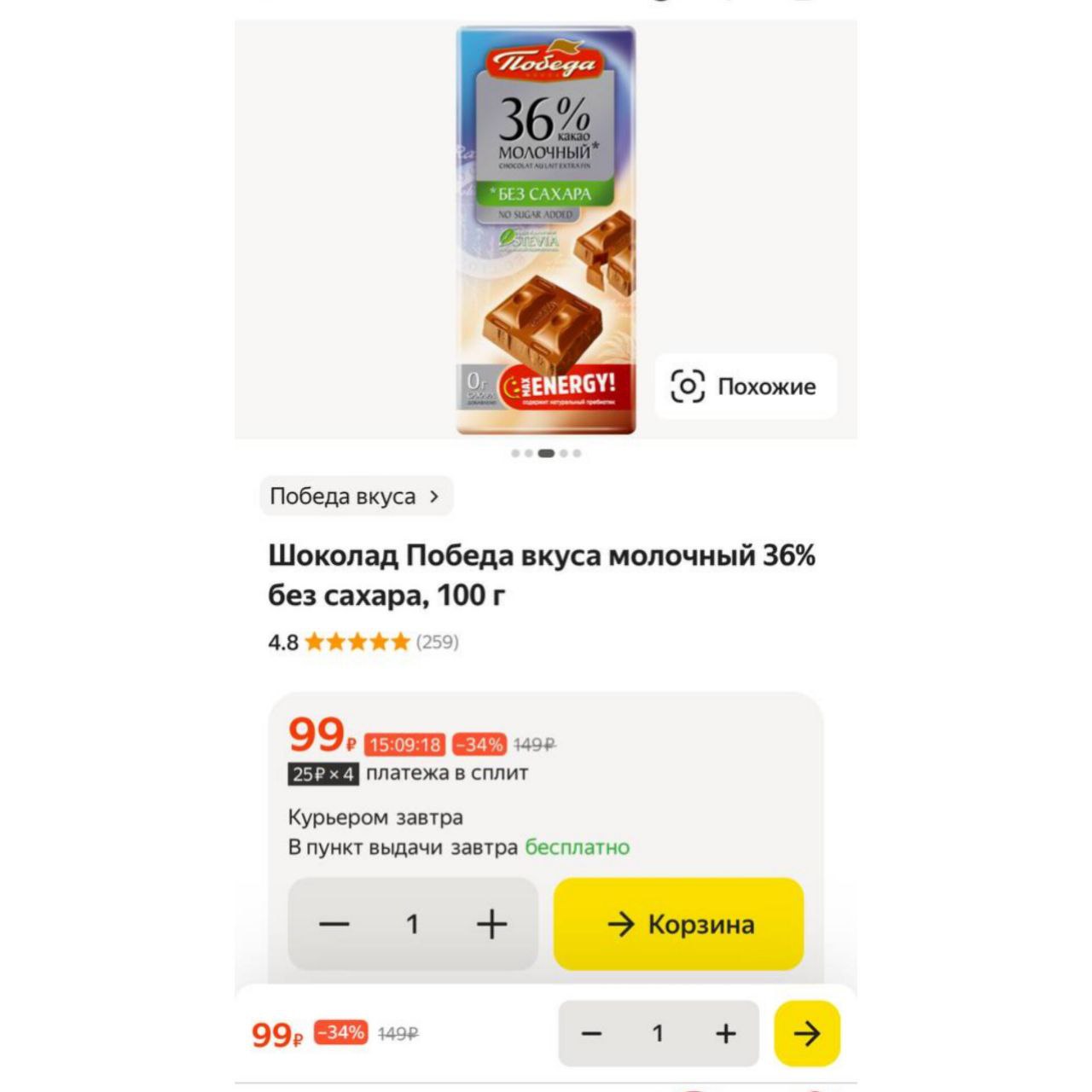The image size is (1092, 1092).
Task: Open reviews via the orange star rating
Action: point(357,642)
